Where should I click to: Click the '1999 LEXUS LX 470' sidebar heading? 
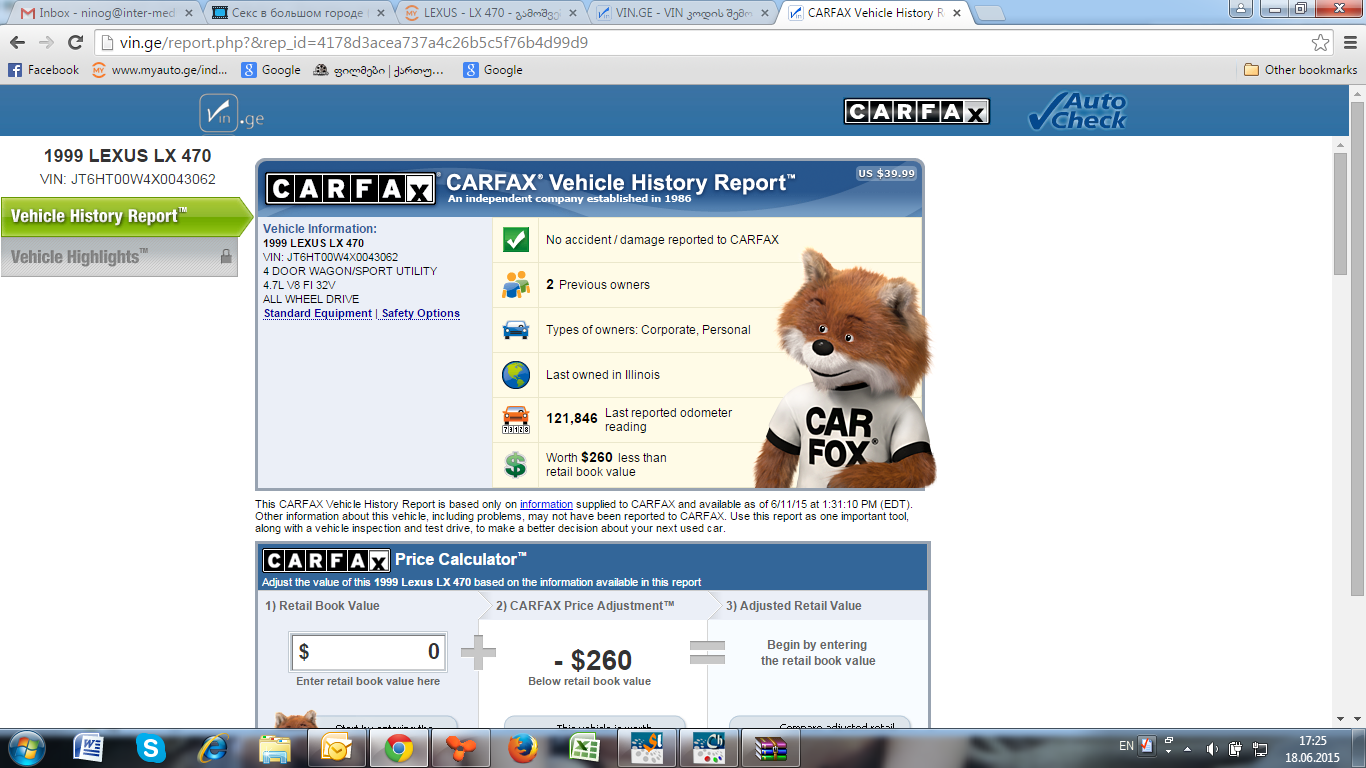coord(128,156)
